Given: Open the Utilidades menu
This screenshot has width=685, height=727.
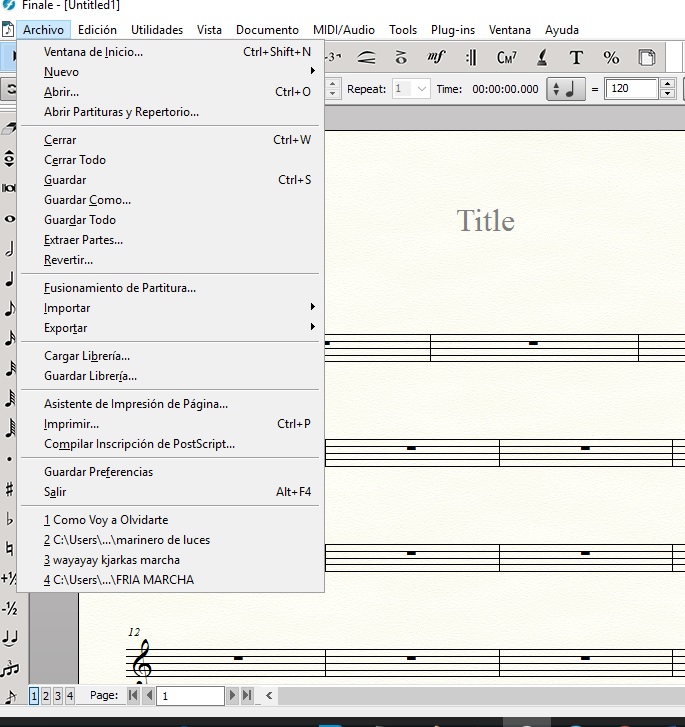Looking at the screenshot, I should 157,30.
